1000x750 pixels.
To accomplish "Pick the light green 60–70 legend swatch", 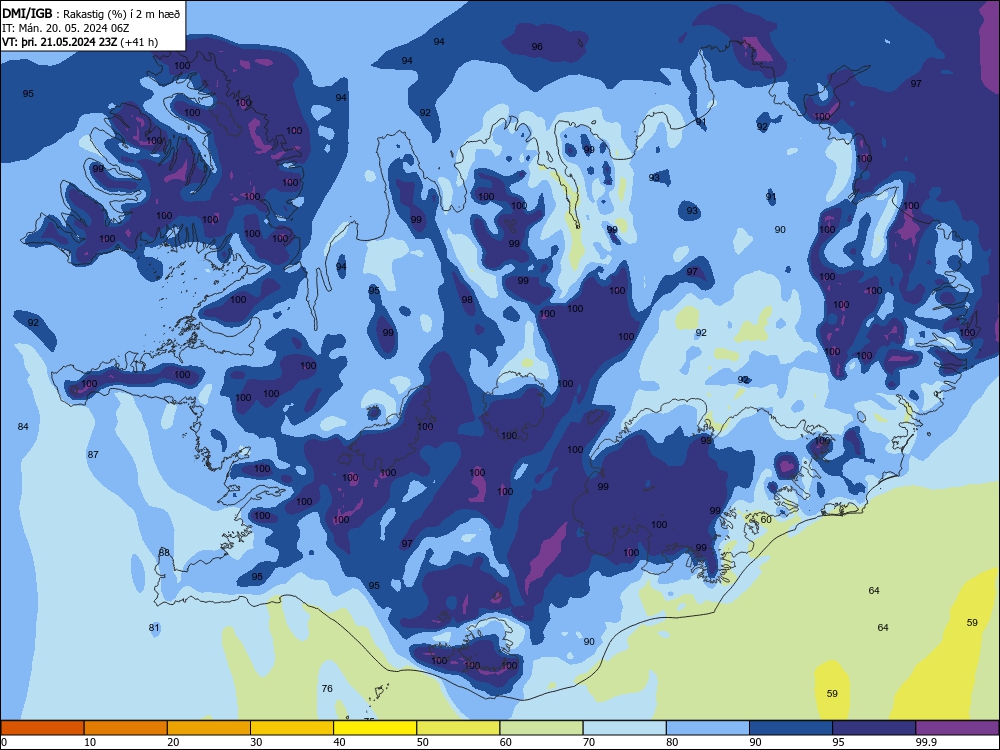I will pyautogui.click(x=541, y=728).
